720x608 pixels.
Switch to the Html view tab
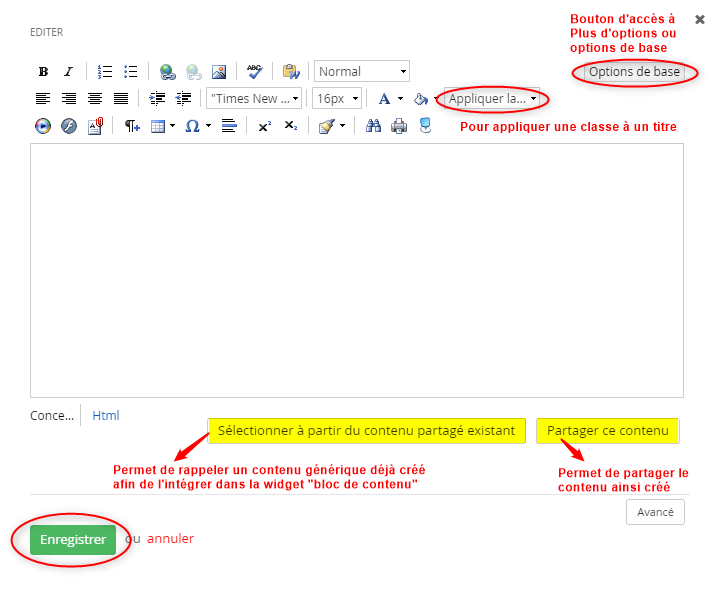click(106, 415)
